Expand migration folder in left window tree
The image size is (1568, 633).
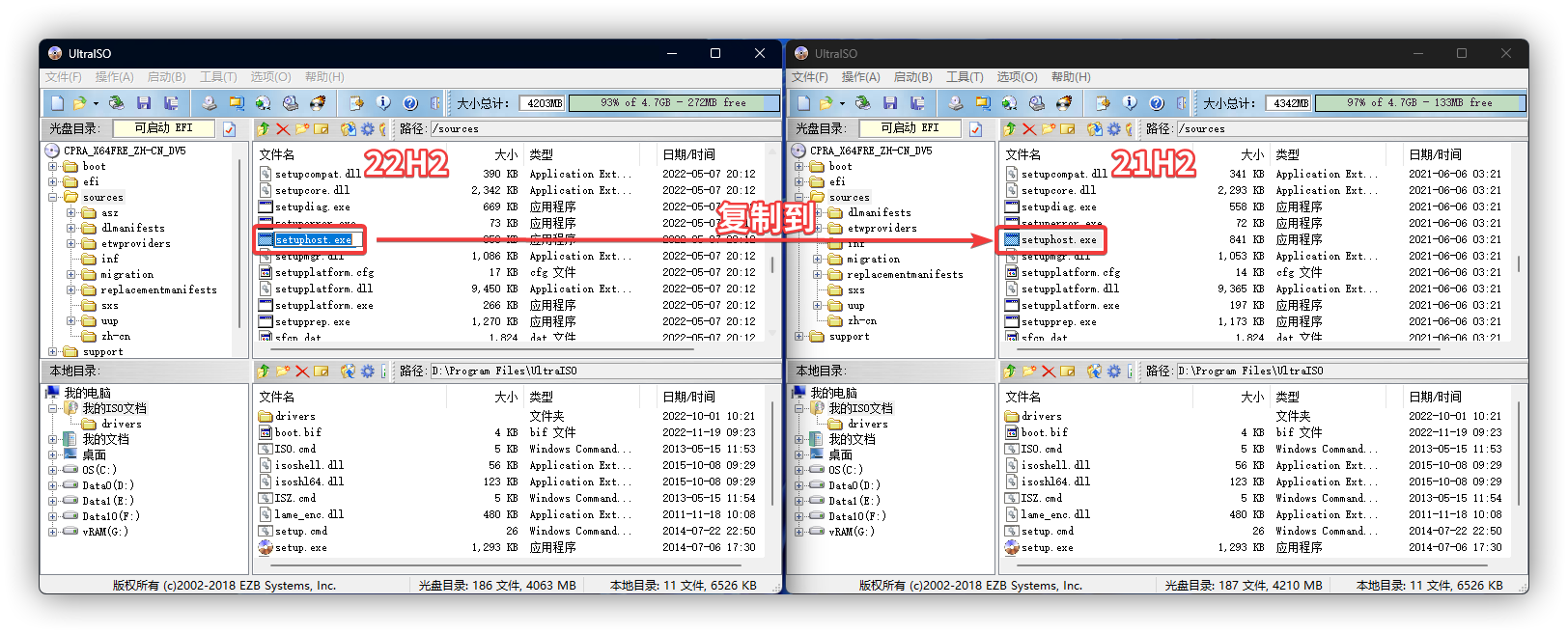point(71,274)
